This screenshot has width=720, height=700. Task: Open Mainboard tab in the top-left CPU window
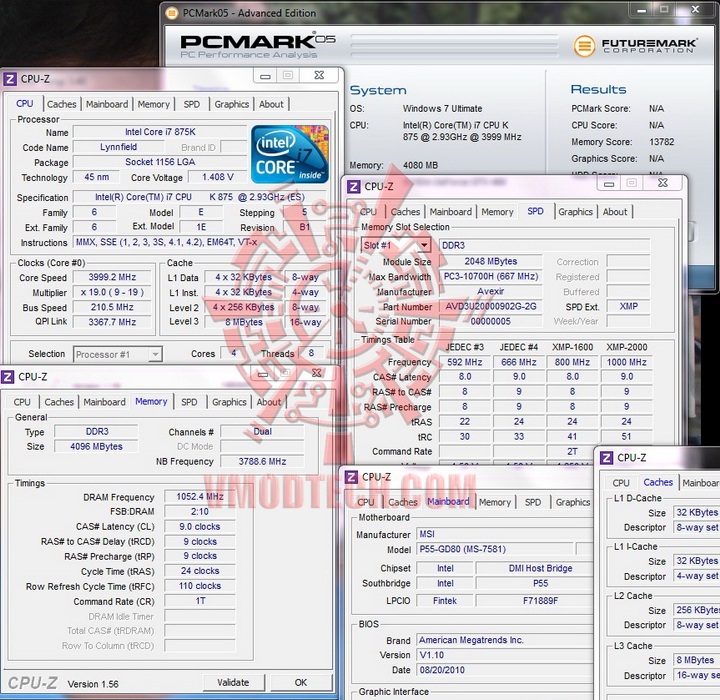pos(107,104)
